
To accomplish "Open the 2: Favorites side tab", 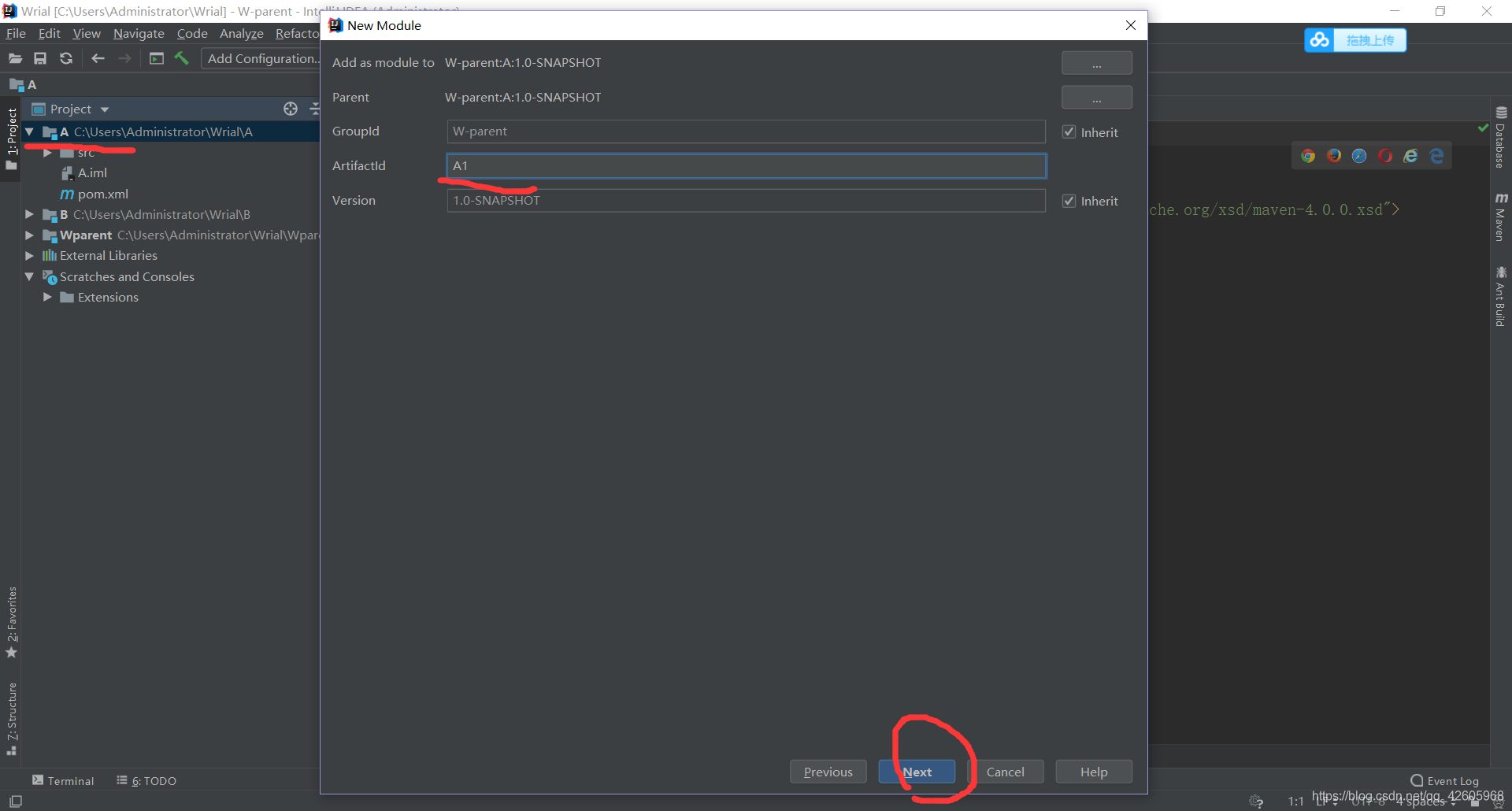I will [x=12, y=622].
